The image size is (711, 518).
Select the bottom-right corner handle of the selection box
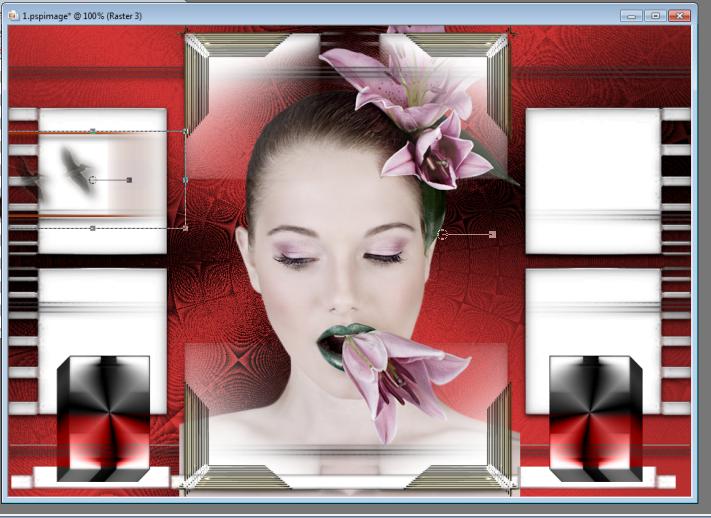tap(185, 228)
